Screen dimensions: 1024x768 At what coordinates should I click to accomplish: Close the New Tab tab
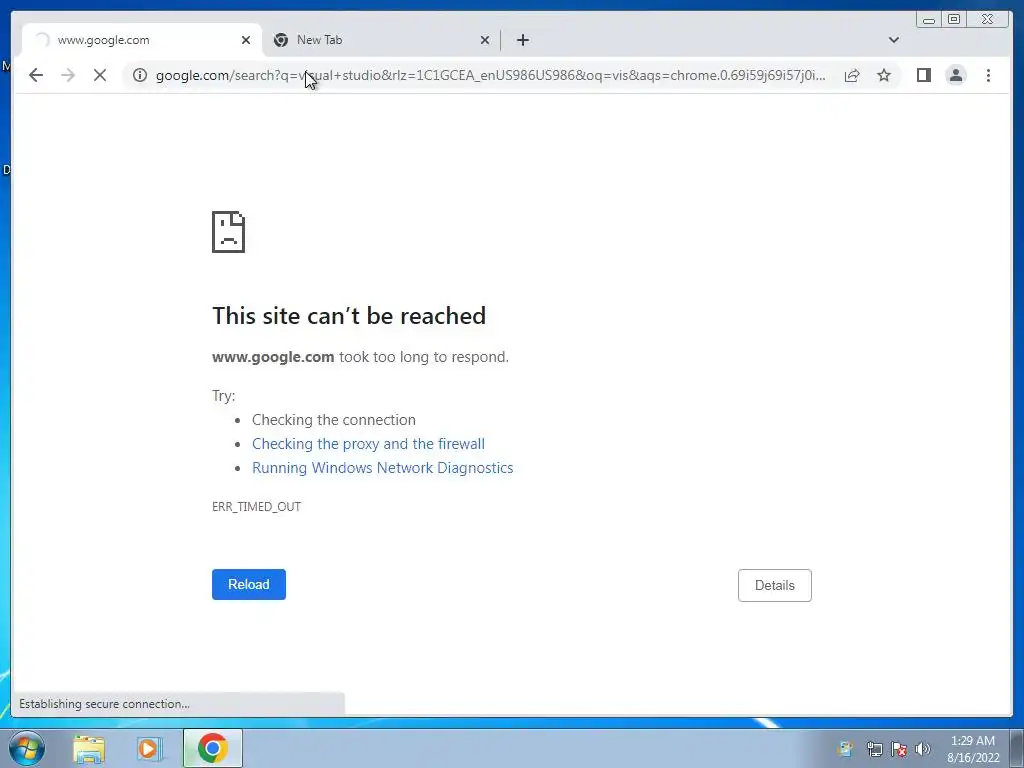tap(485, 40)
